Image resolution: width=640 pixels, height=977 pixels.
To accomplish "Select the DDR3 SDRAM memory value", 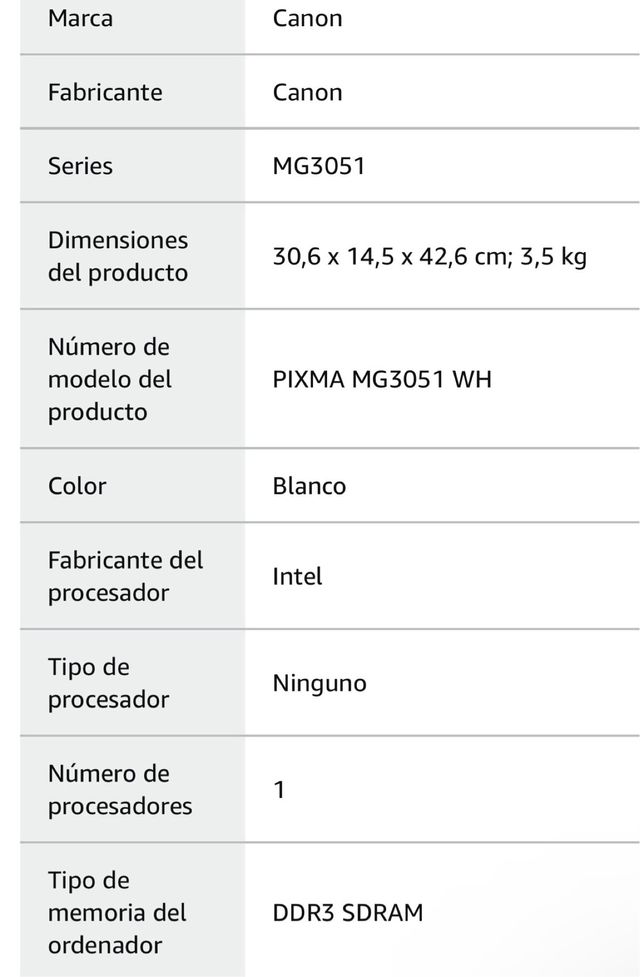I will click(x=347, y=912).
